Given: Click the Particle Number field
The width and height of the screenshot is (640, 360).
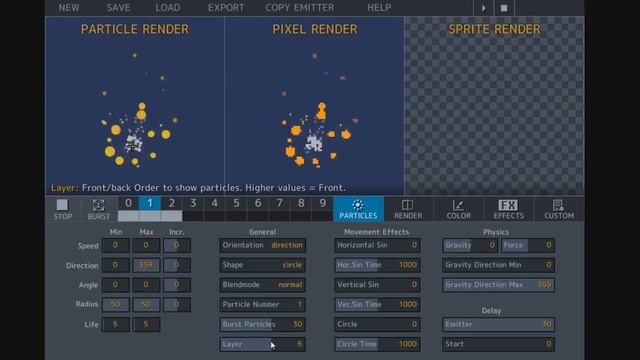Looking at the screenshot, I should pos(262,304).
